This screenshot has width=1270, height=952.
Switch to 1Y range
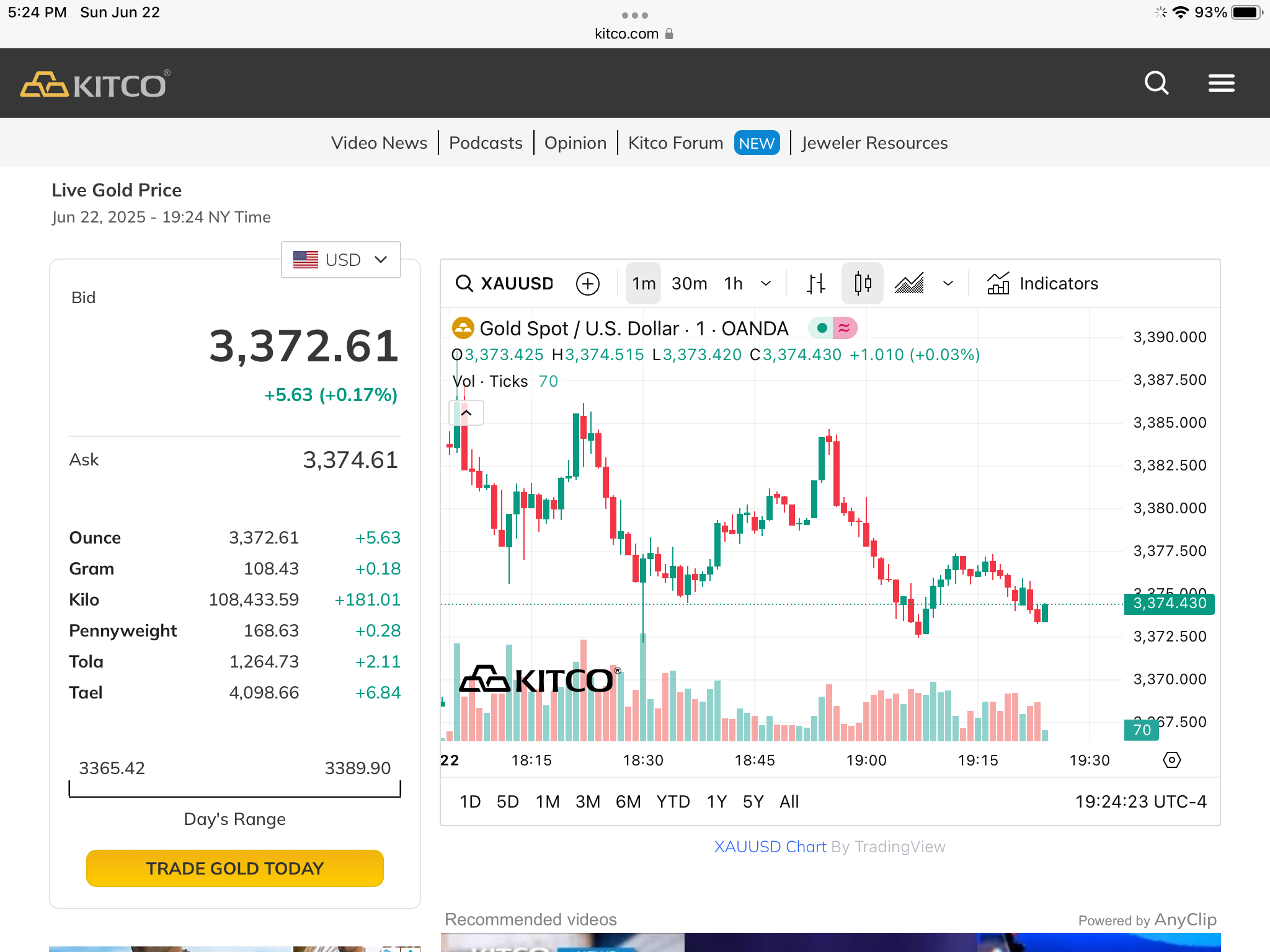coord(716,802)
